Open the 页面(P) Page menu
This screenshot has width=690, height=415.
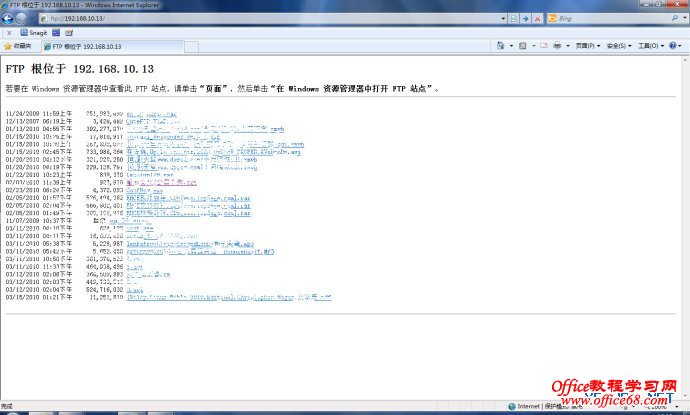click(587, 46)
